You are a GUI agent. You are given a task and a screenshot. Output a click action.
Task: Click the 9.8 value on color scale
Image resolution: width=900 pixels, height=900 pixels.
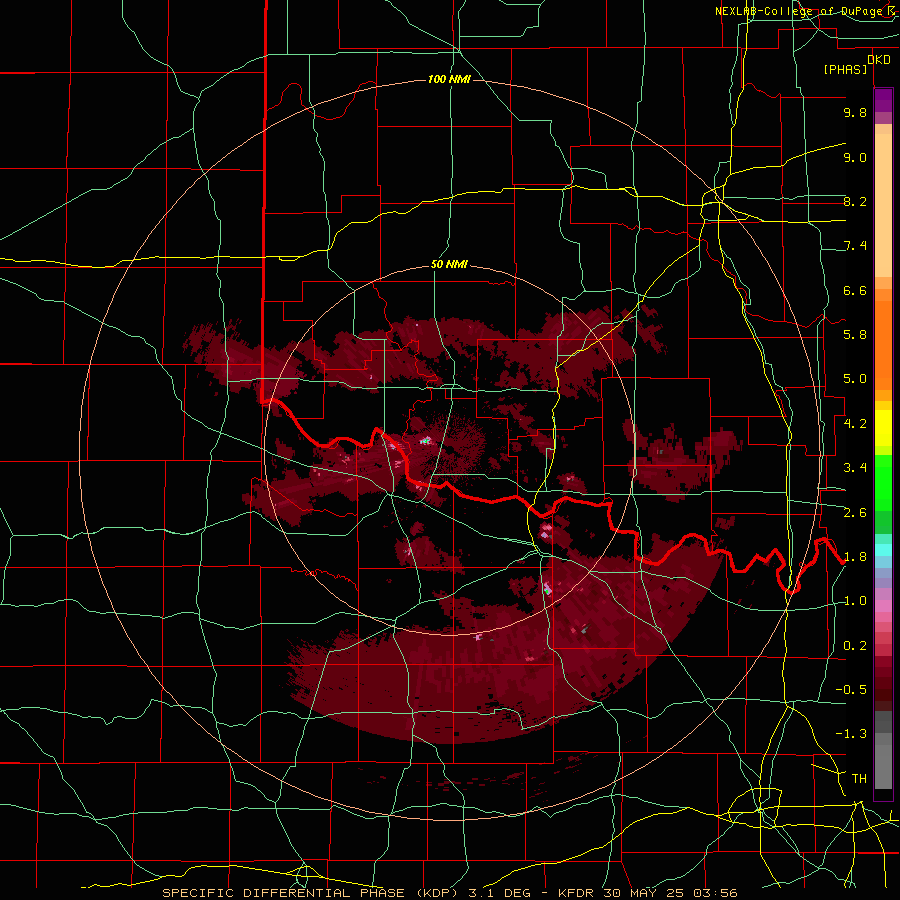[855, 112]
